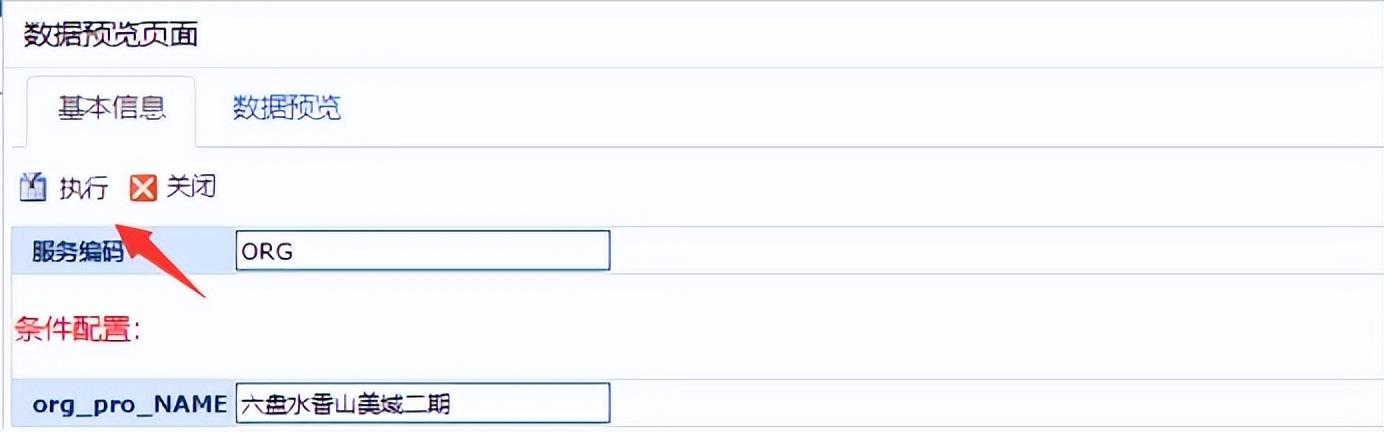This screenshot has height=432, width=1384.
Task: Click the 数据预览页面 page title
Action: (110, 35)
